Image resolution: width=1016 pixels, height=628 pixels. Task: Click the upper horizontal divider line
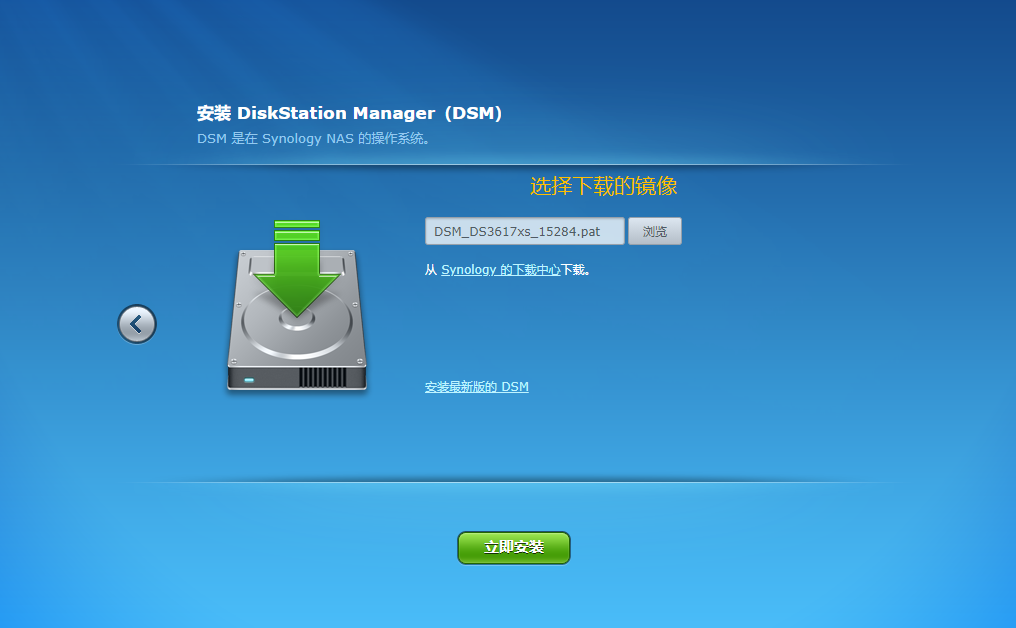click(x=515, y=165)
